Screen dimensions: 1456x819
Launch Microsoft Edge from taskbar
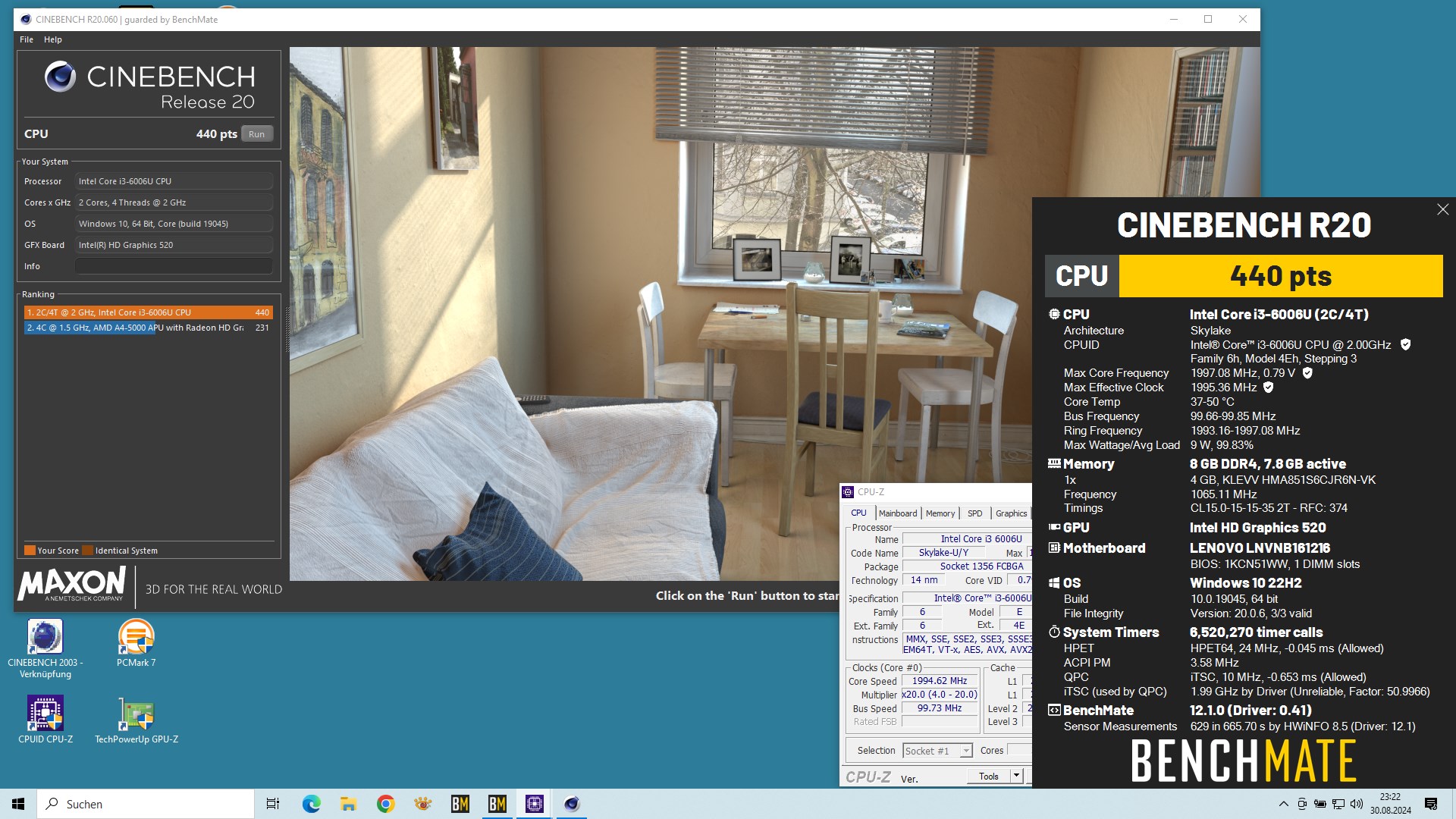click(311, 804)
